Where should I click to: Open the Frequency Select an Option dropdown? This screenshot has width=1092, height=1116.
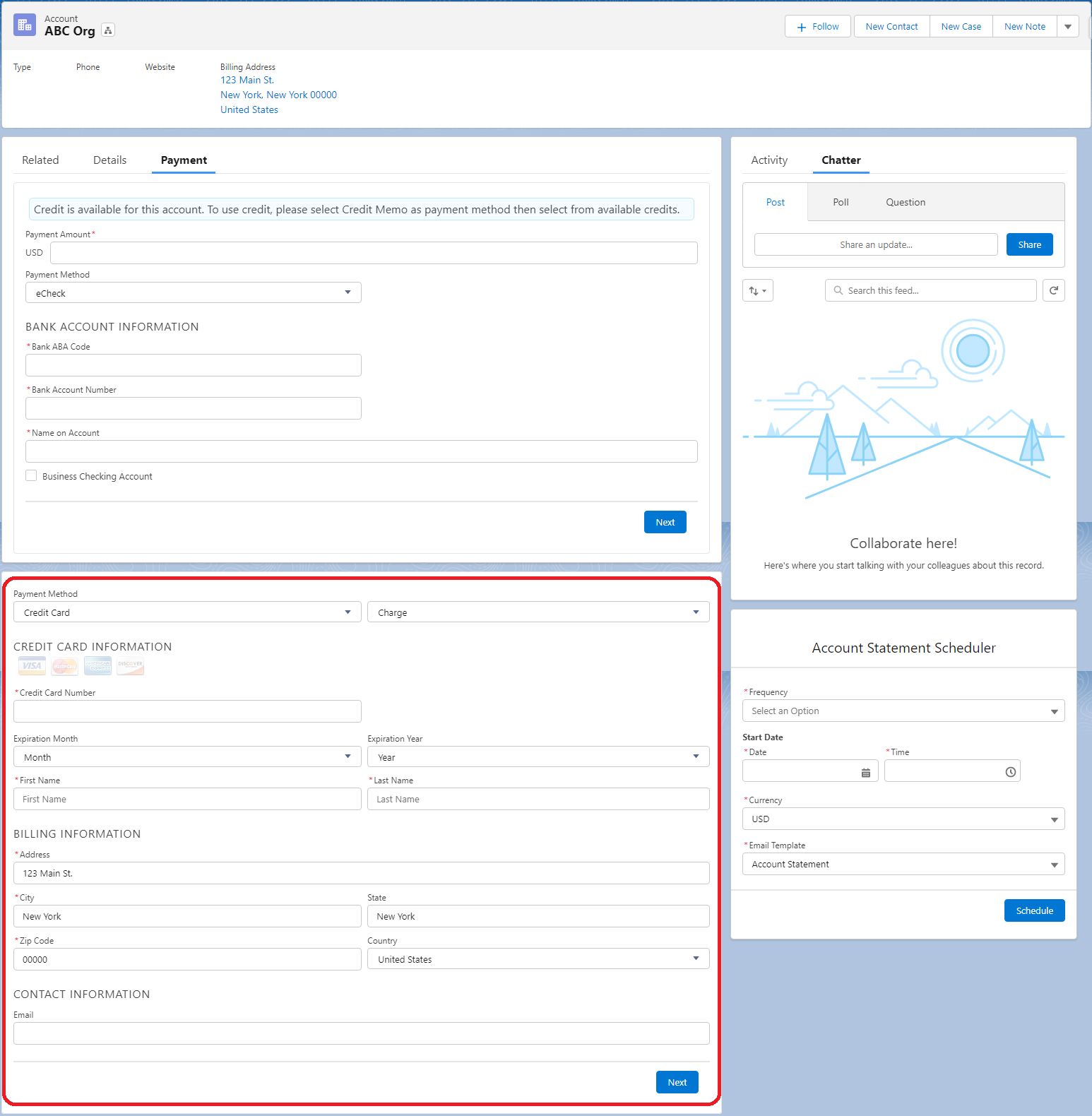[903, 711]
